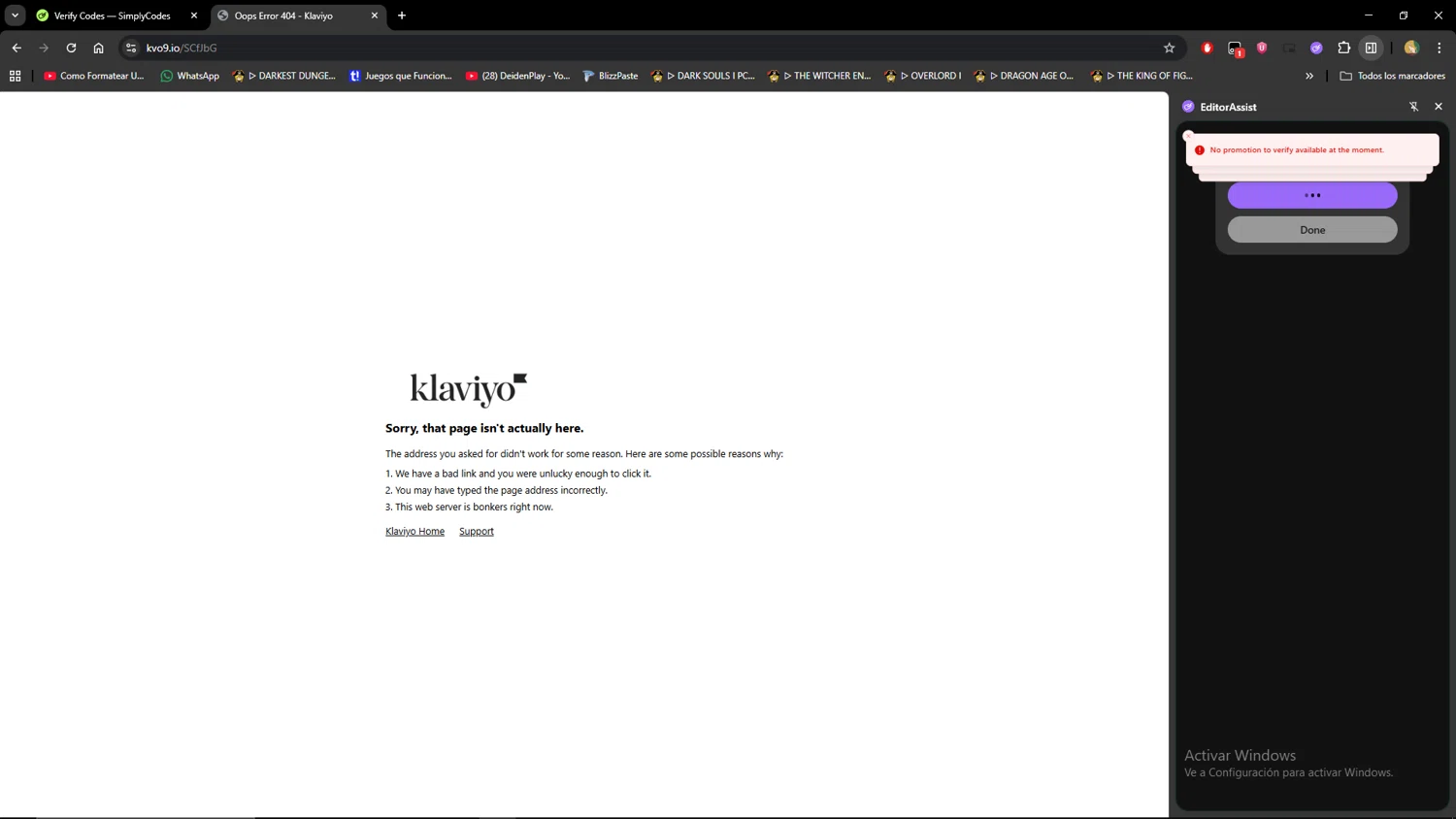Close the Oops Error 404 tab
This screenshot has height=819, width=1456.
click(374, 16)
